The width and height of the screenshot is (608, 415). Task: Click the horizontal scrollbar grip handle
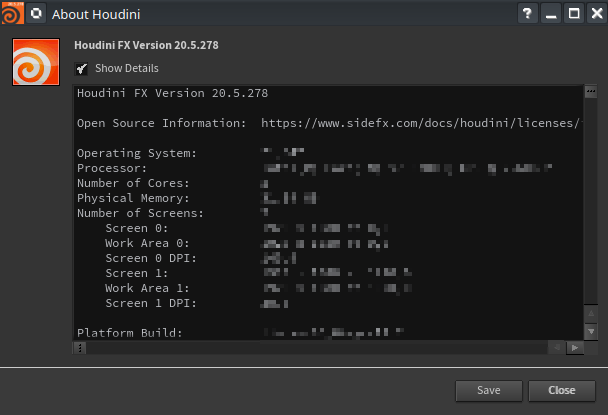[79, 348]
